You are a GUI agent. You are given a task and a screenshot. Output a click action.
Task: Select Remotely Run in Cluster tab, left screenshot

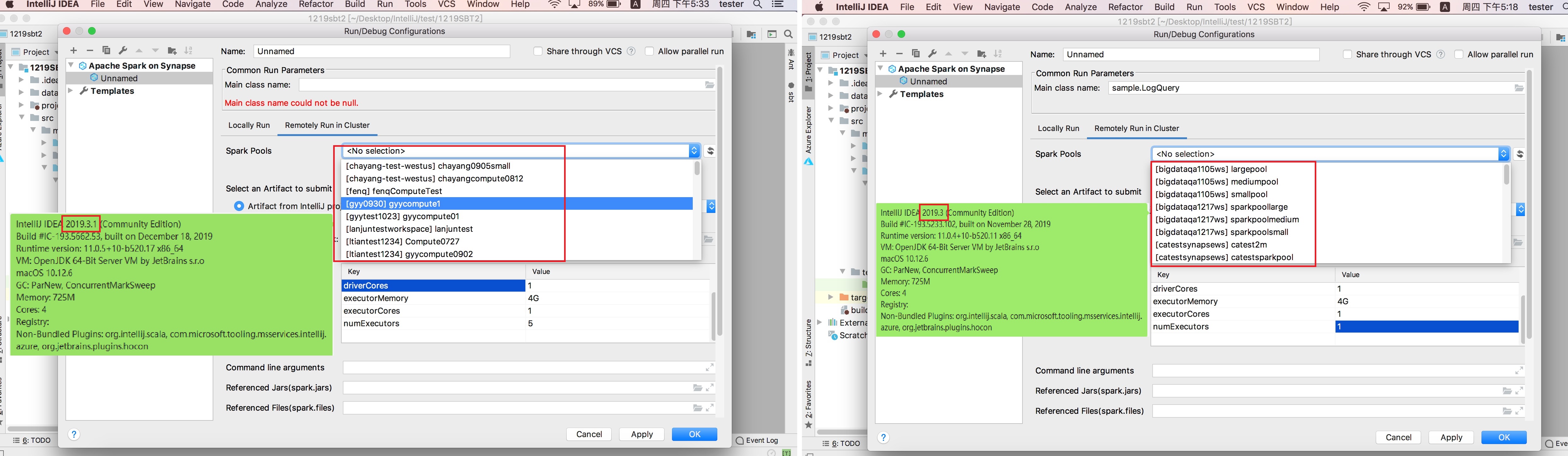(x=328, y=125)
